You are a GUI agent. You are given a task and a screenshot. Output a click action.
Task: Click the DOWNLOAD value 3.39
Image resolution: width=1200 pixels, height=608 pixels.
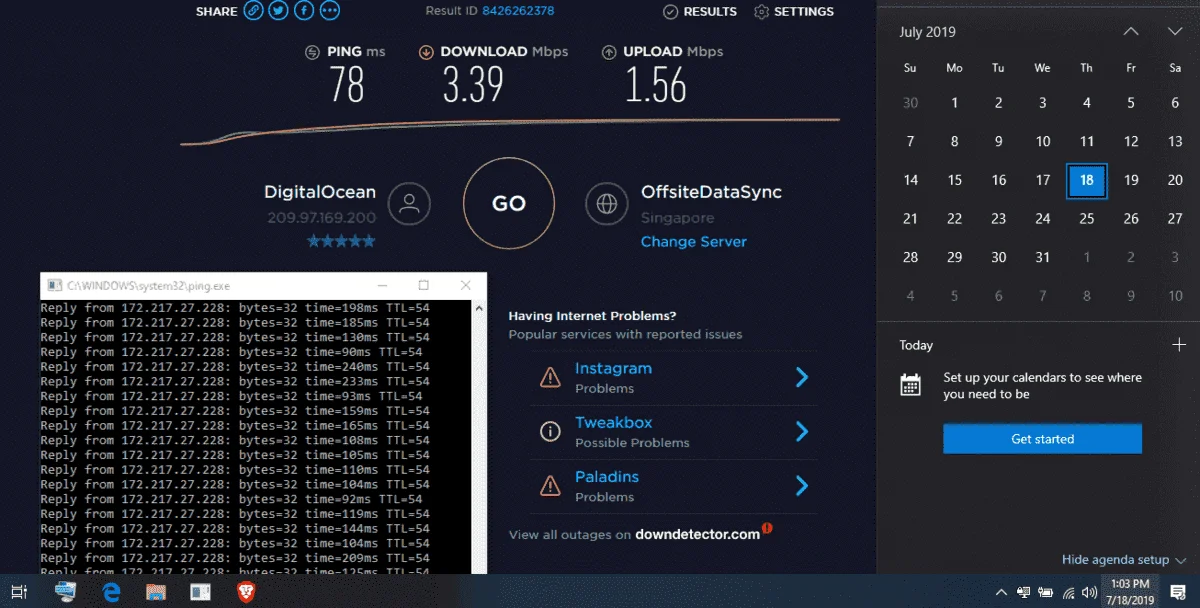click(x=473, y=86)
